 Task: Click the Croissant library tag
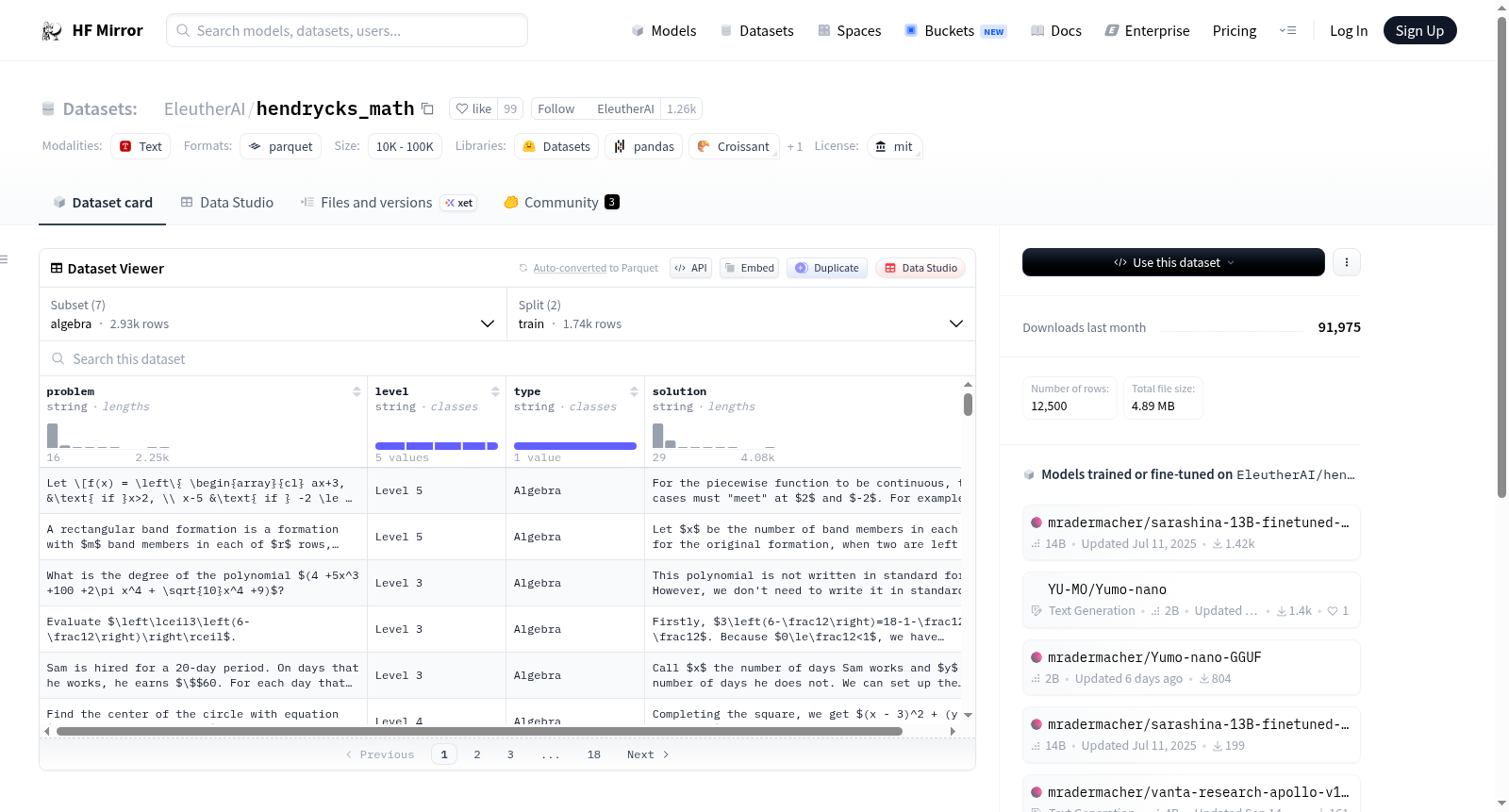click(734, 146)
